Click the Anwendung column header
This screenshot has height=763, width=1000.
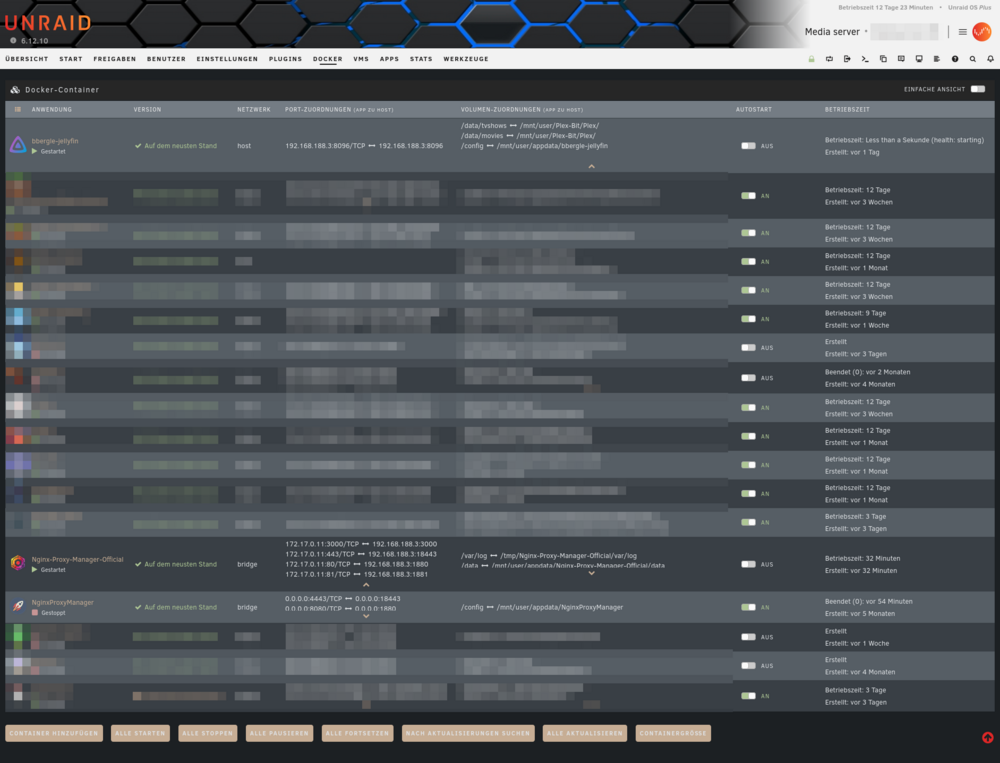pos(52,110)
